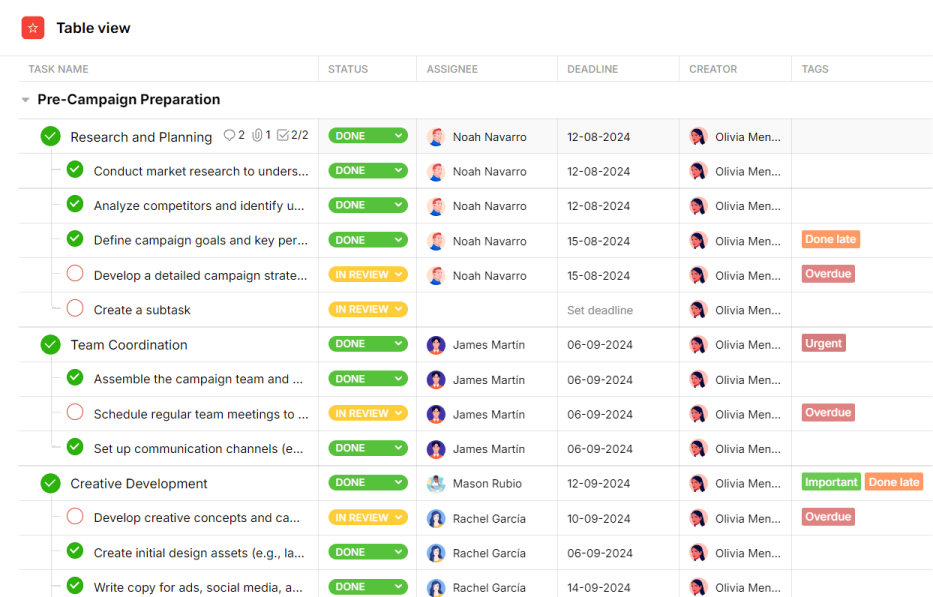This screenshot has height=597, width=933.
Task: Click the Urgent tag on Team Coordination
Action: (x=822, y=344)
